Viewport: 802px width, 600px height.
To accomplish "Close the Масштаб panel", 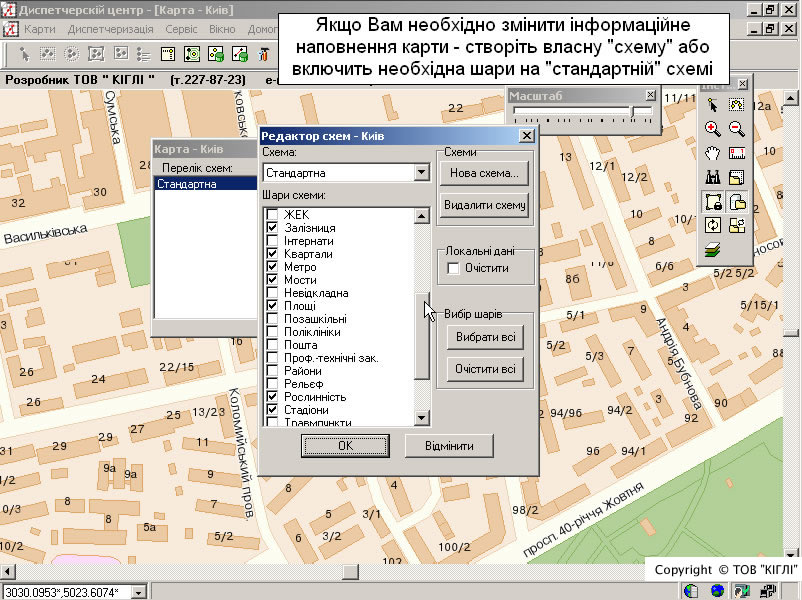I will coord(650,95).
